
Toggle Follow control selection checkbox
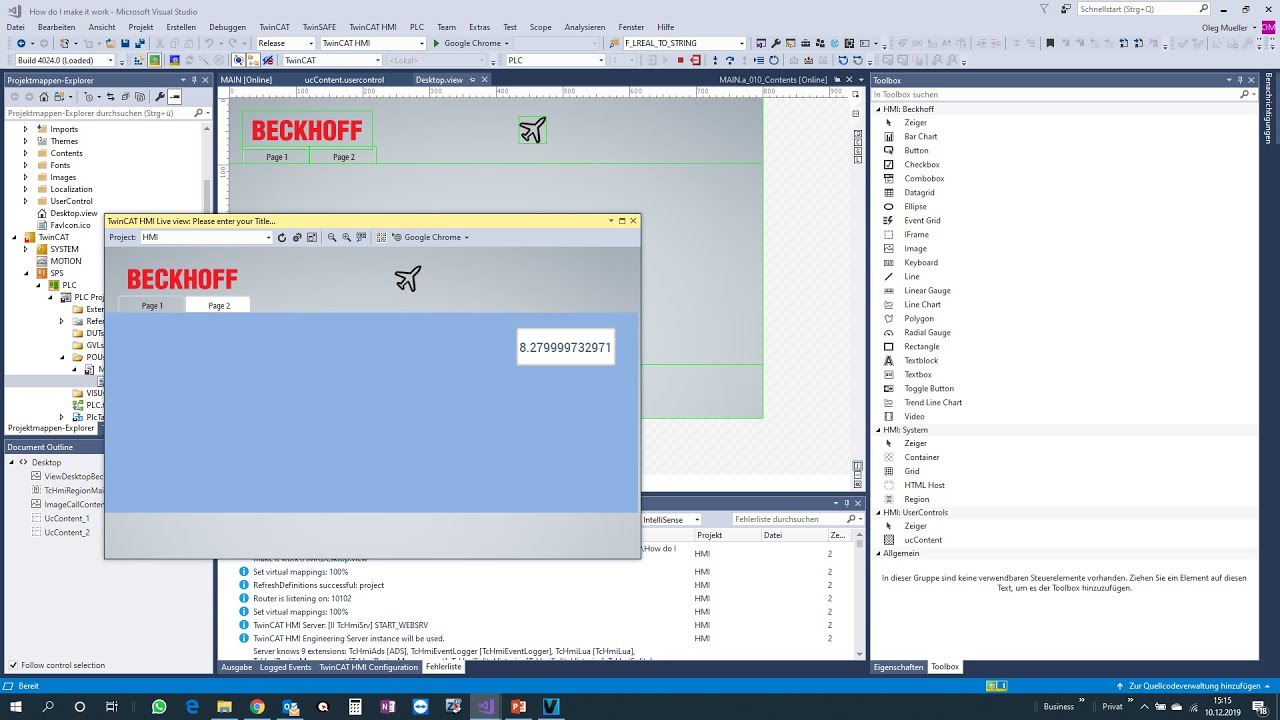pyautogui.click(x=13, y=665)
